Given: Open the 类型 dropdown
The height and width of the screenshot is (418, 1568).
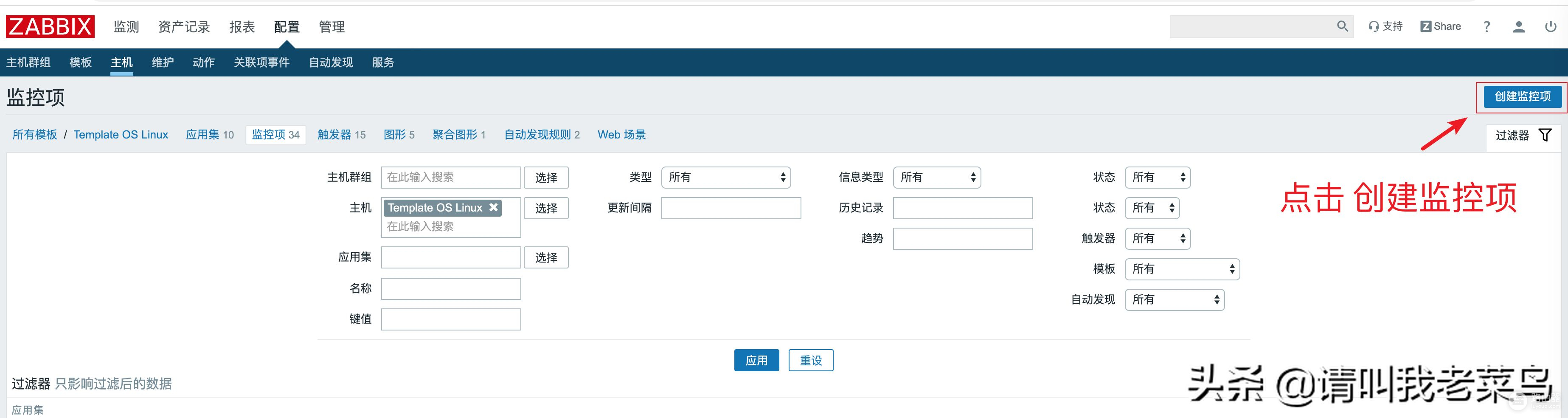Looking at the screenshot, I should coord(725,177).
